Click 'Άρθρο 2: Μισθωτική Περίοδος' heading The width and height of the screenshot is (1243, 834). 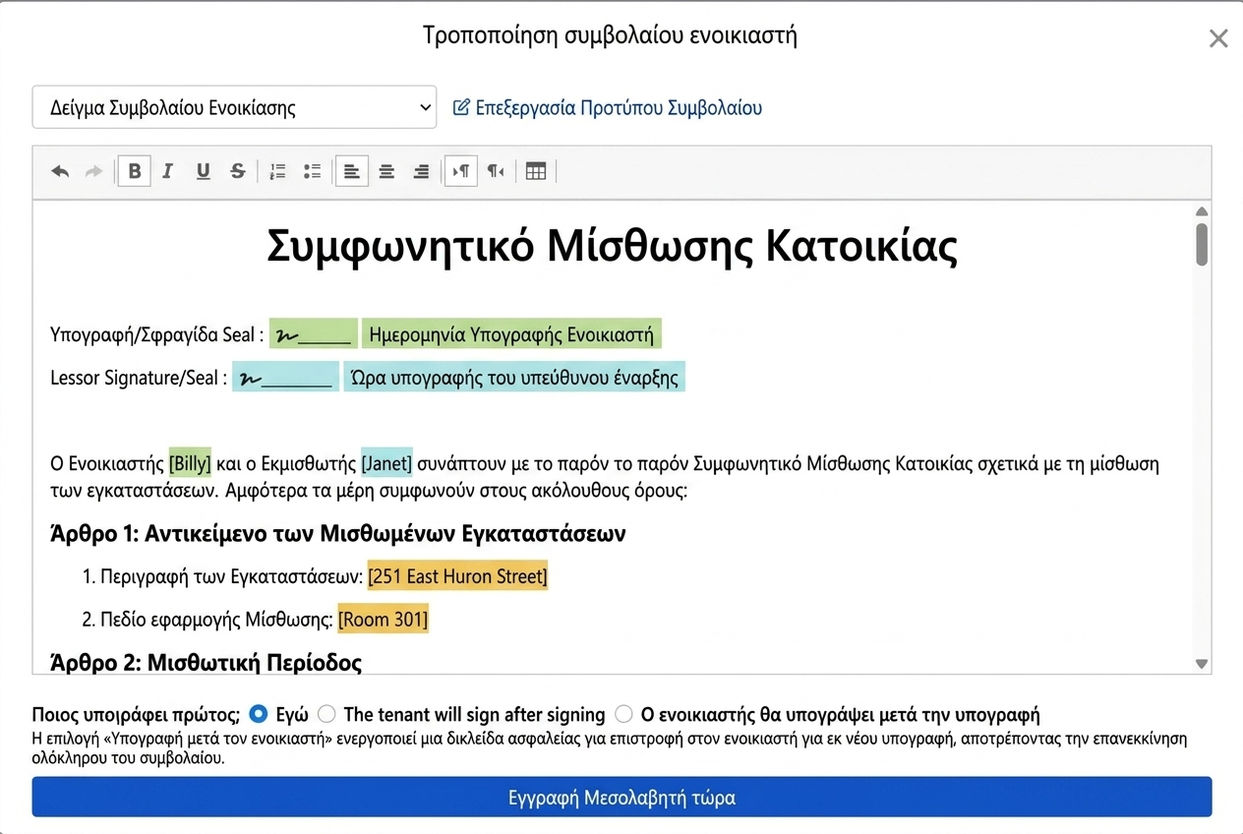coord(206,662)
